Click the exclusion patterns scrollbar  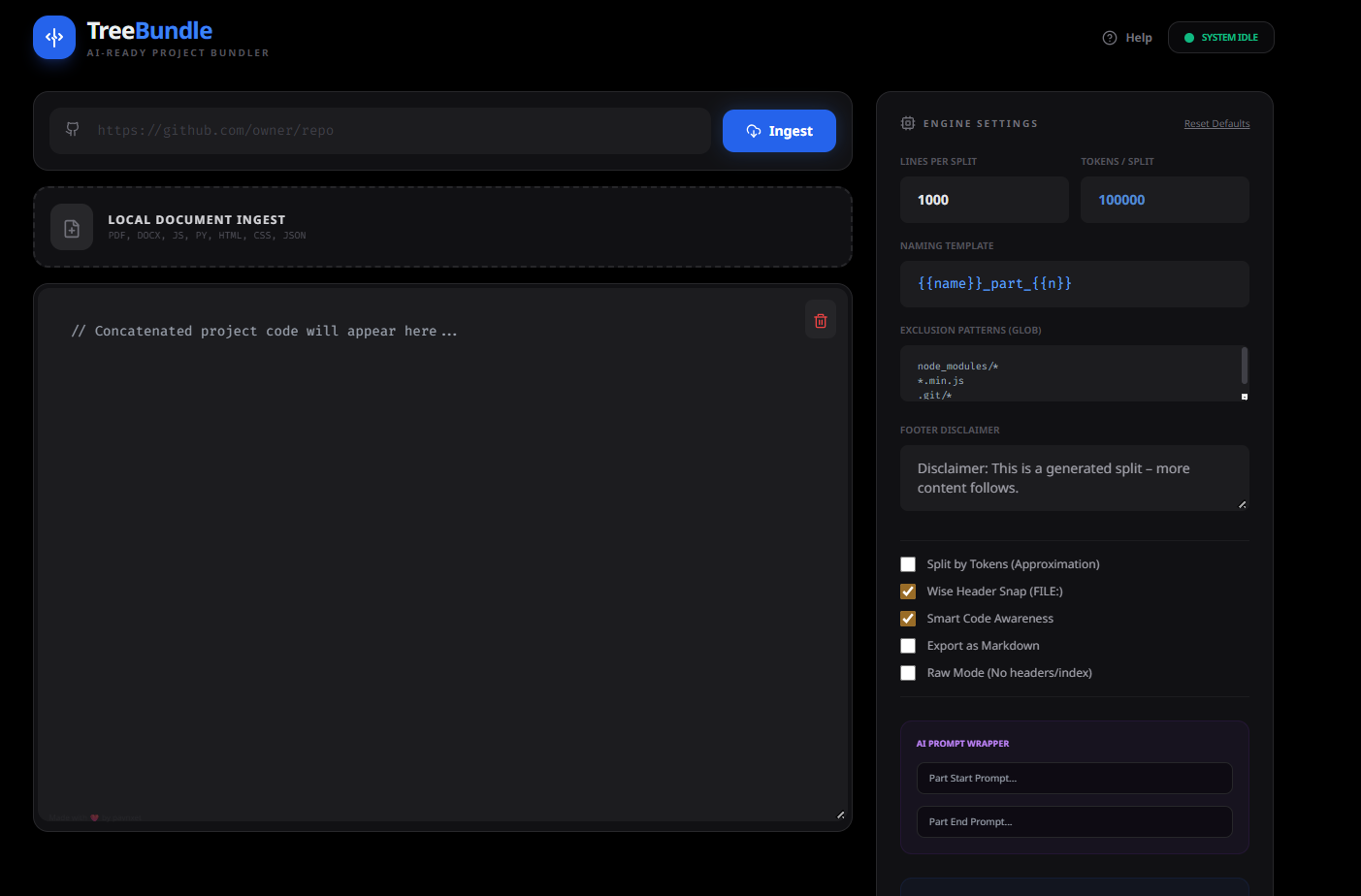(1245, 366)
